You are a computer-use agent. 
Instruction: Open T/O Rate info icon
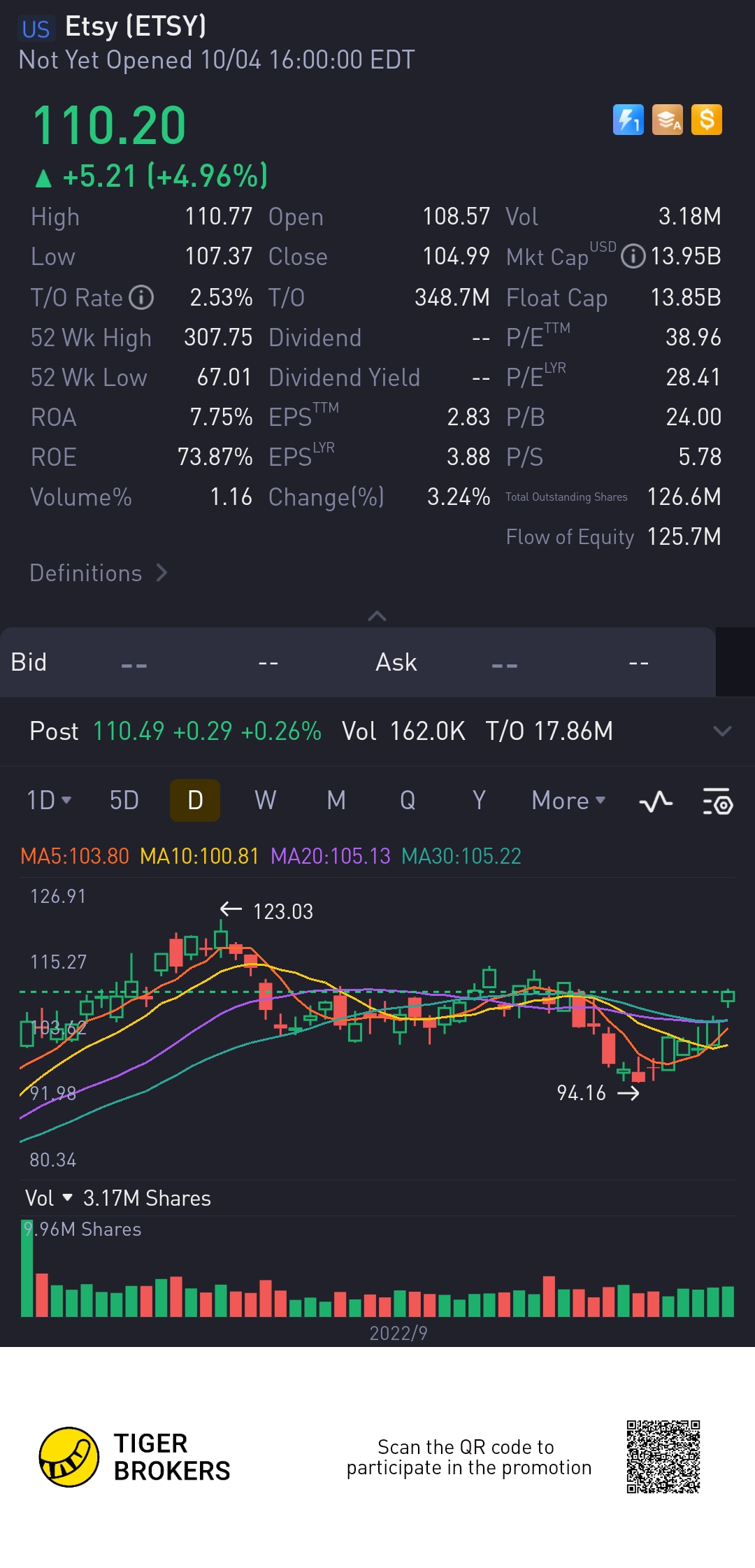[x=141, y=297]
